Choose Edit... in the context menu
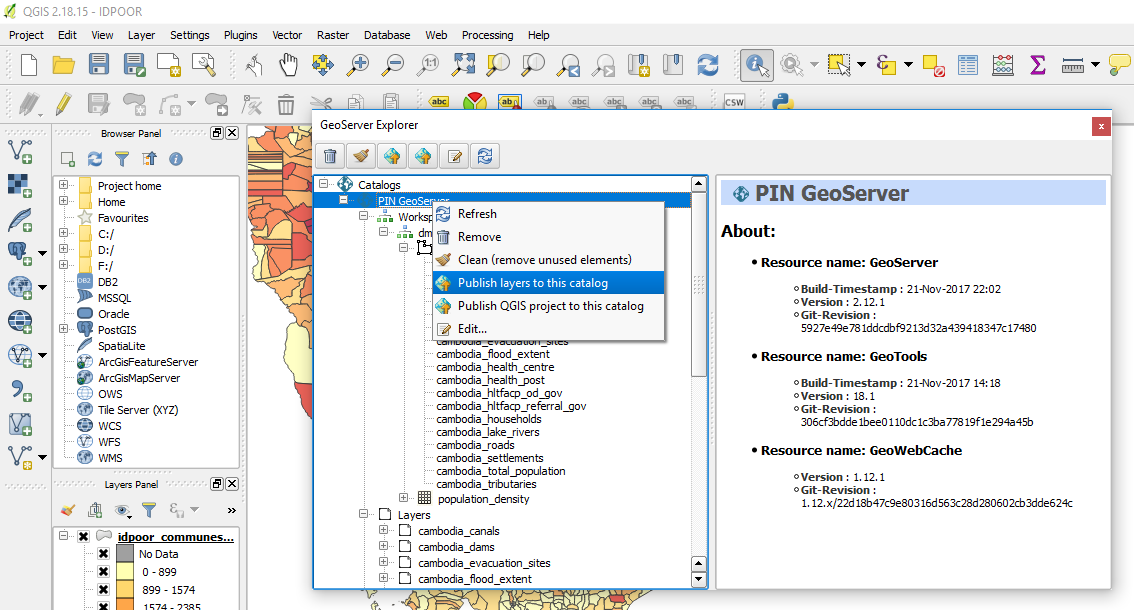 coord(548,329)
